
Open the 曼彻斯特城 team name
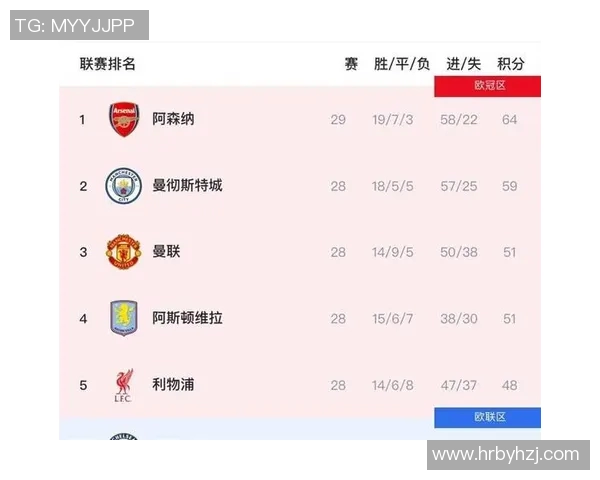tap(187, 186)
